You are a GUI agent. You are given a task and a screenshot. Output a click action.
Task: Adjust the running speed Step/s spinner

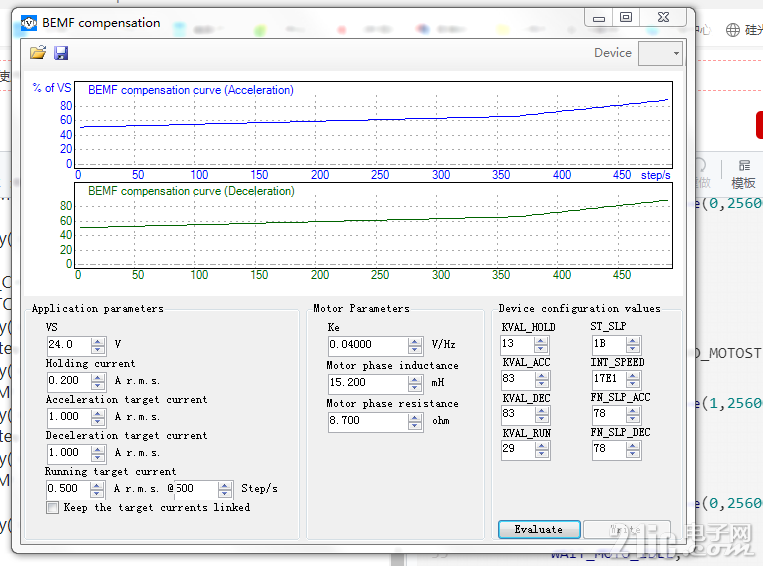225,489
